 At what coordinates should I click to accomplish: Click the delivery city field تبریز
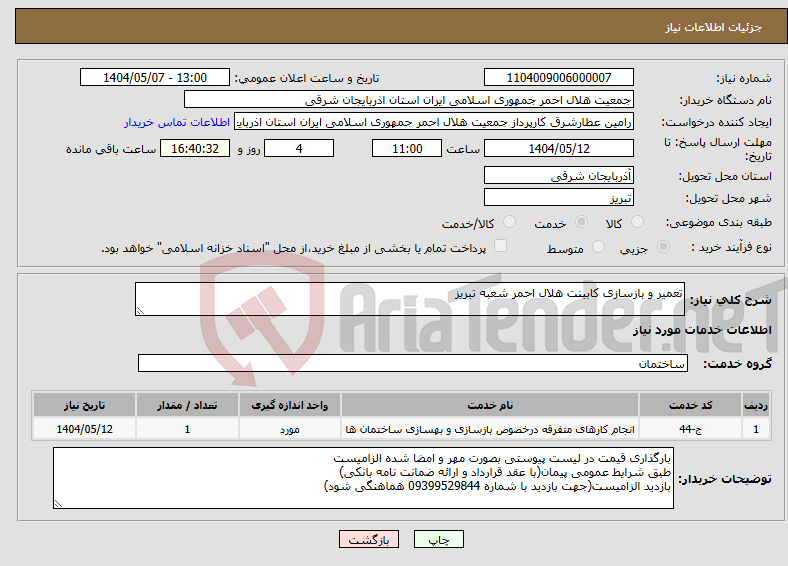pos(559,197)
